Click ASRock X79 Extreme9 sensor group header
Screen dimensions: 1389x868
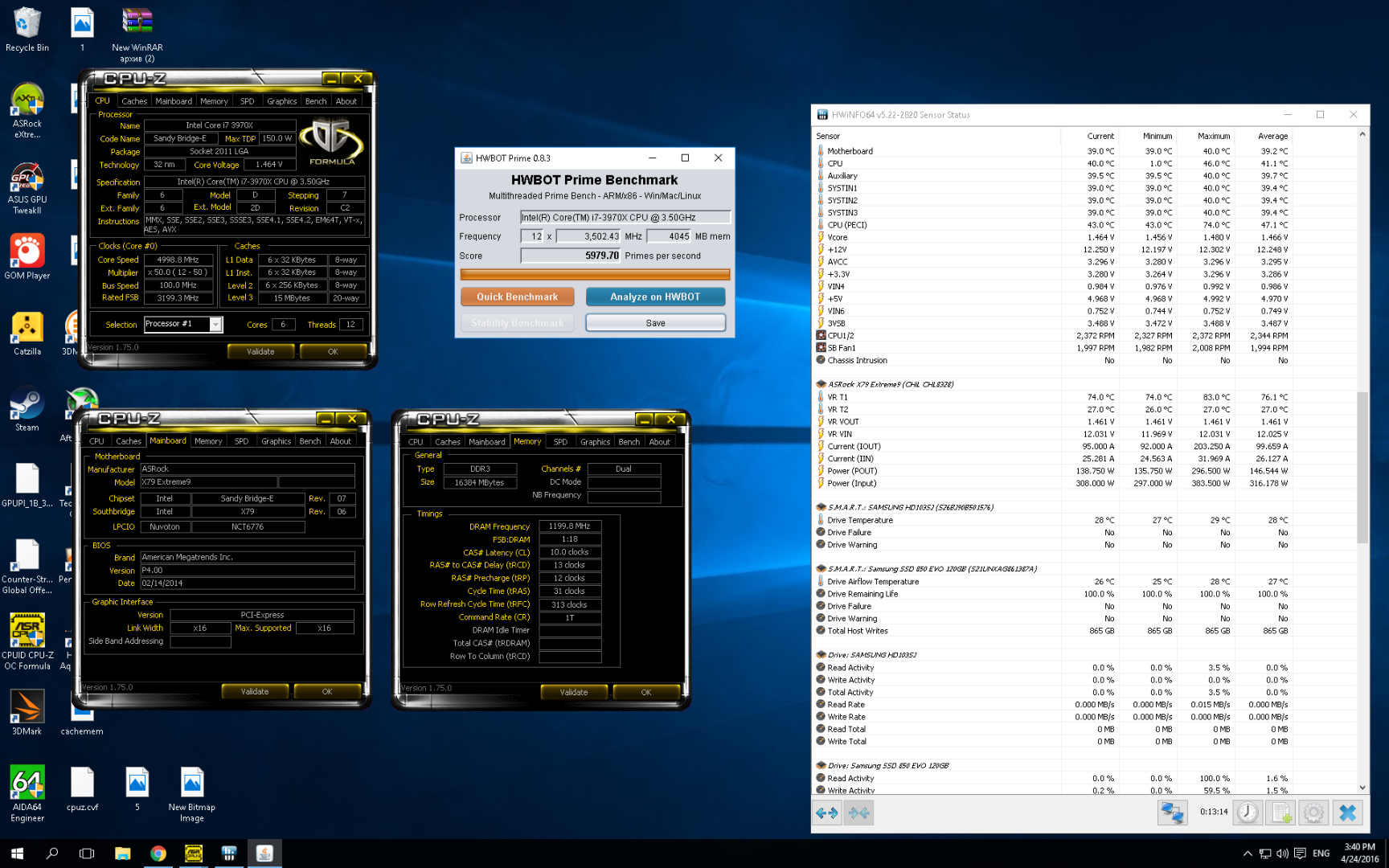(x=890, y=384)
